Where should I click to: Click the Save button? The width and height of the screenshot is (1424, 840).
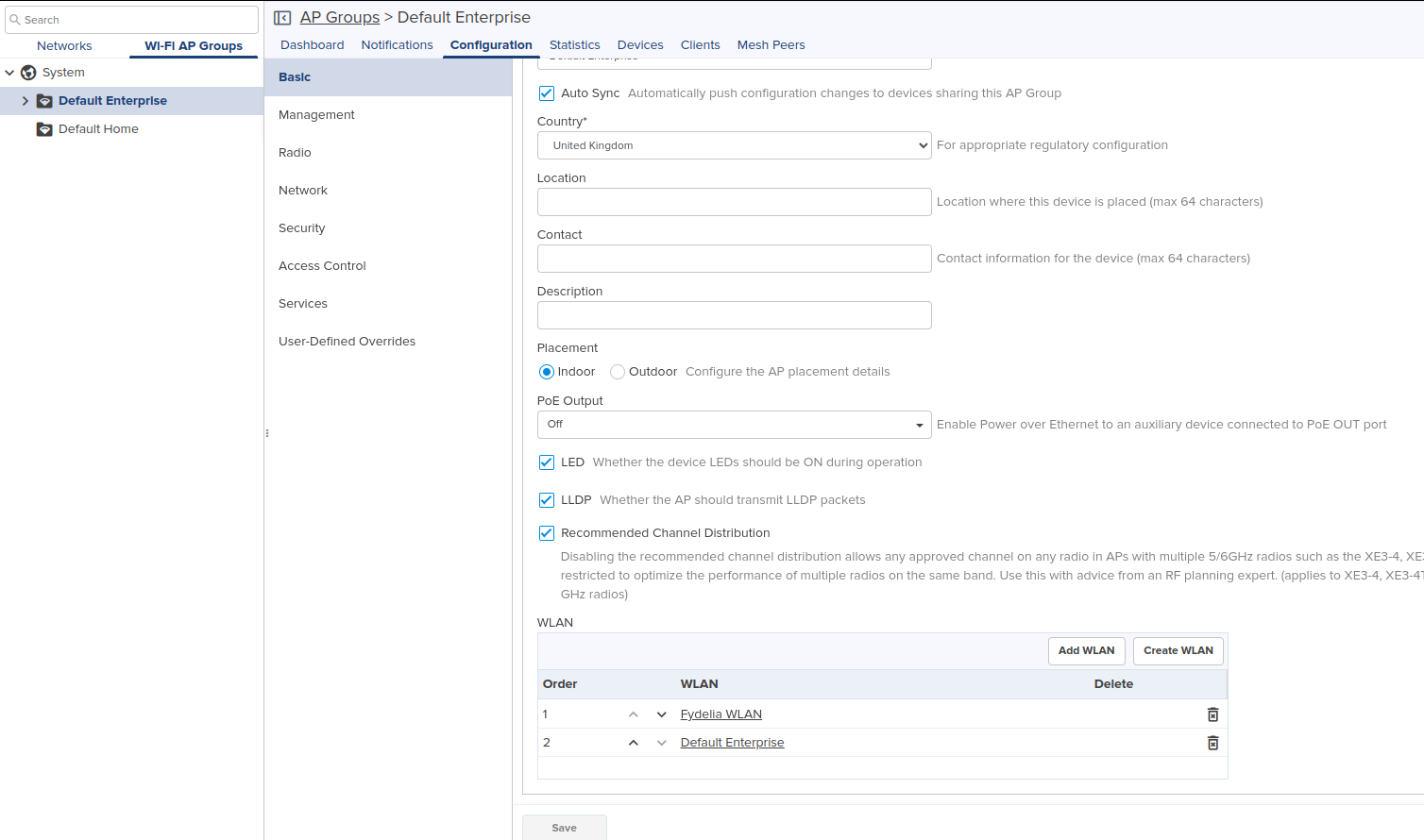click(x=565, y=828)
